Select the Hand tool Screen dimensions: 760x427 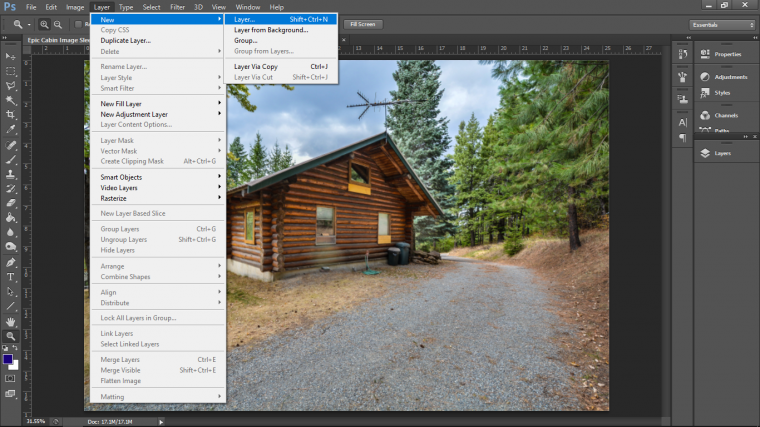pos(10,322)
